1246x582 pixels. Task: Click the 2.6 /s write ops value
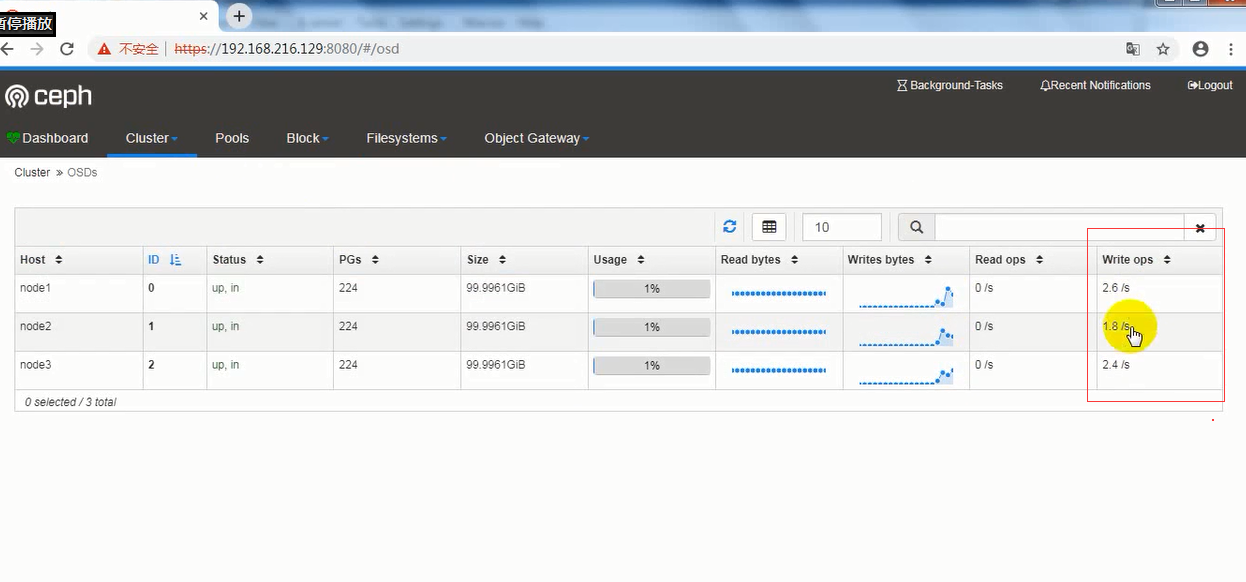pos(1116,288)
